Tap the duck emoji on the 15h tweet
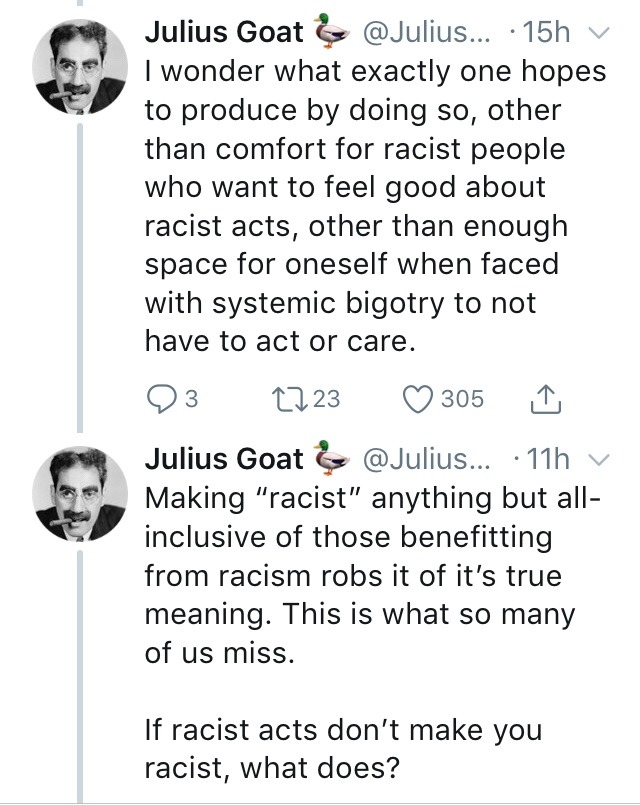 [x=331, y=33]
